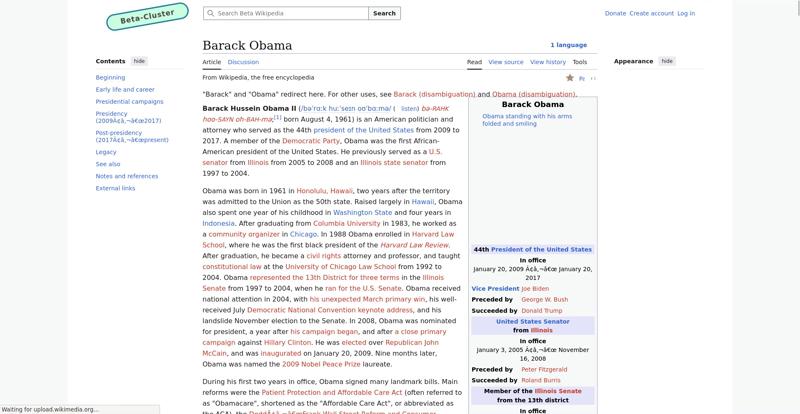Expand Presidency section in Contents
This screenshot has height=414, width=800.
click(x=112, y=114)
